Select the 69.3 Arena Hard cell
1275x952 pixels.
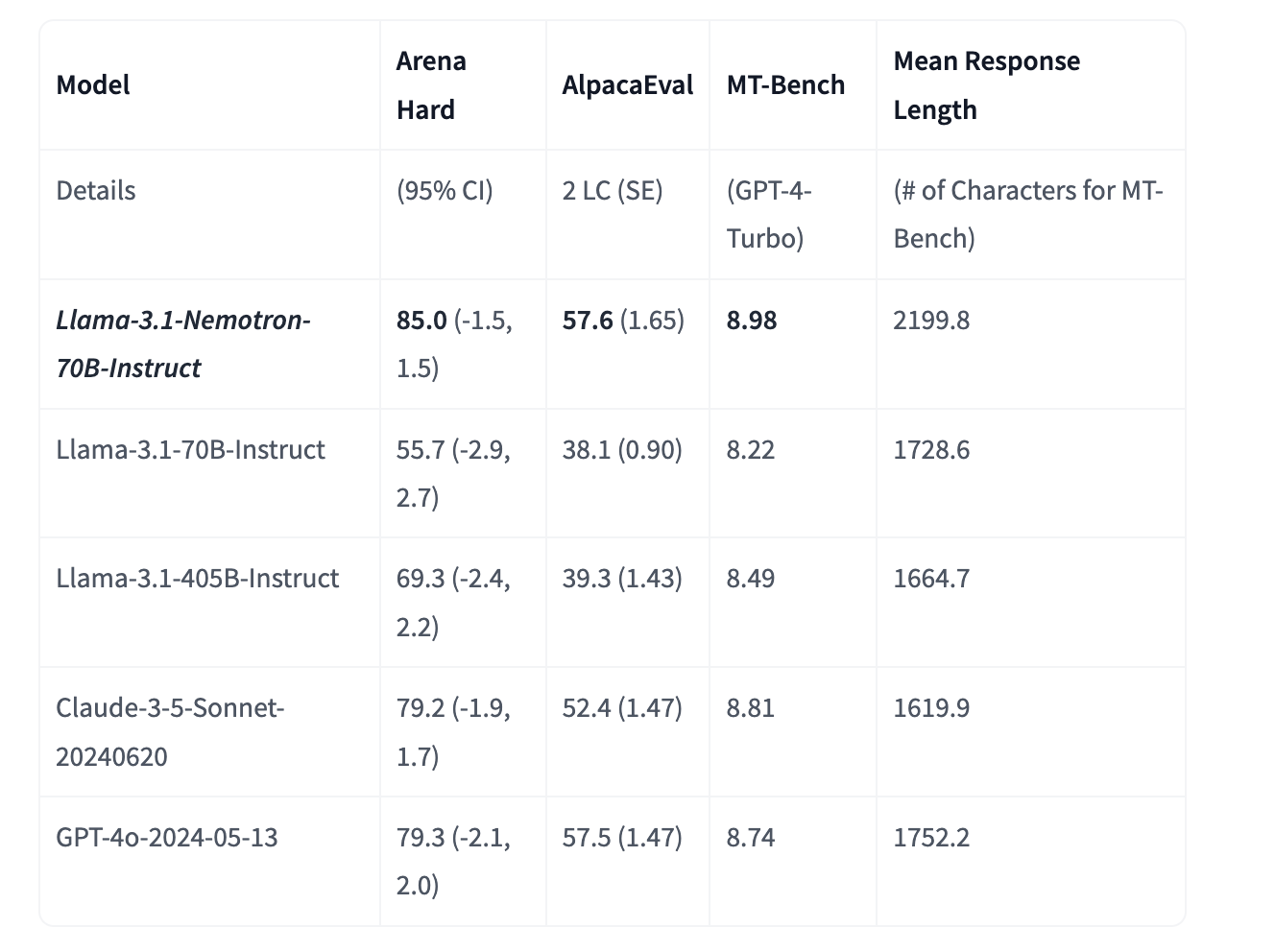tap(453, 602)
